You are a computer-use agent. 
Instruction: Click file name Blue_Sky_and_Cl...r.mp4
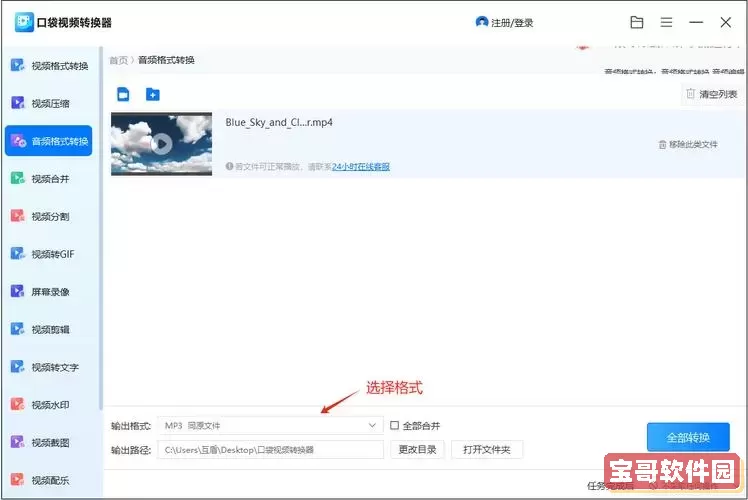279,123
